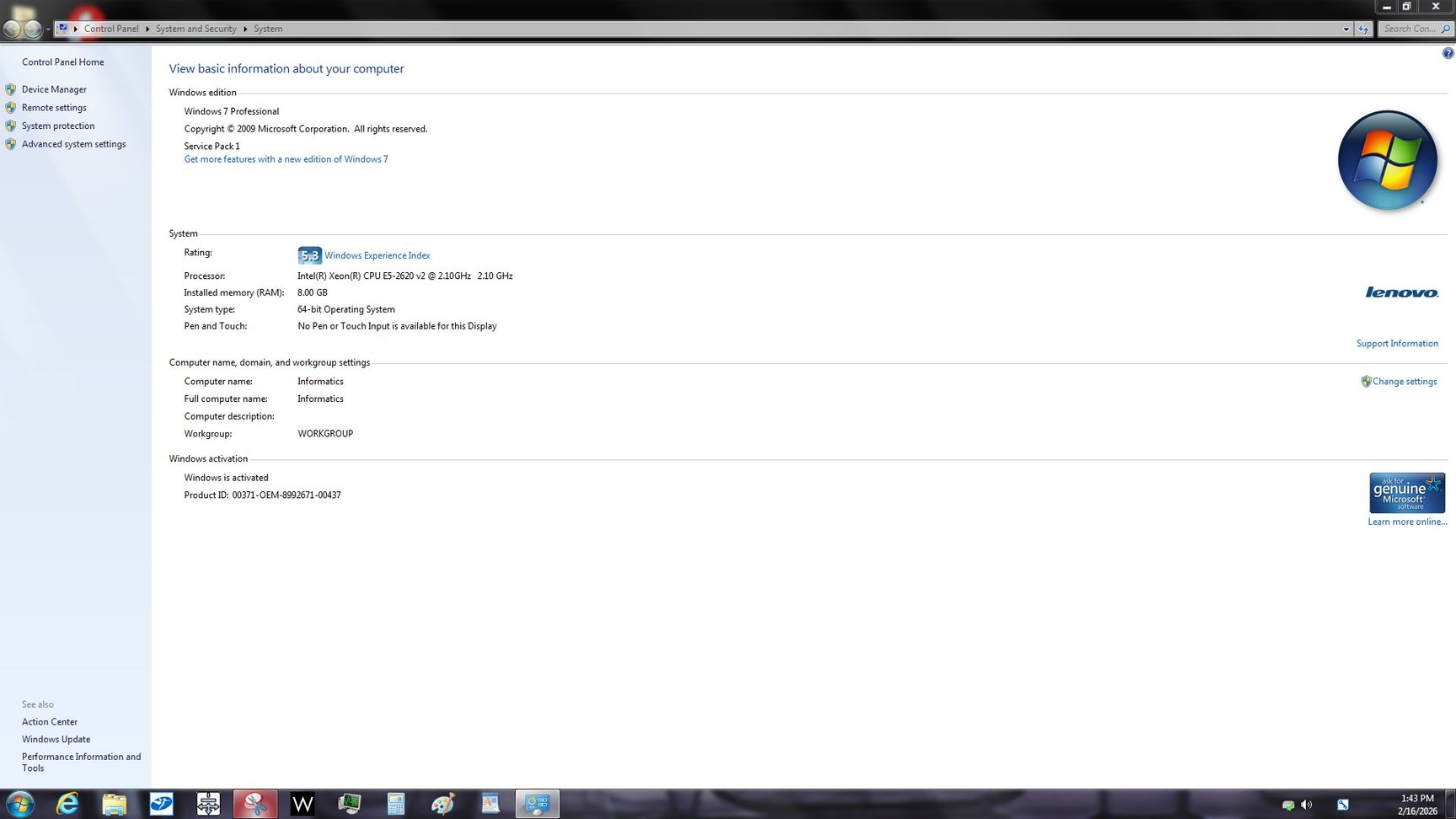Navigate to System and Security breadcrumb
This screenshot has height=819, width=1456.
(195, 29)
